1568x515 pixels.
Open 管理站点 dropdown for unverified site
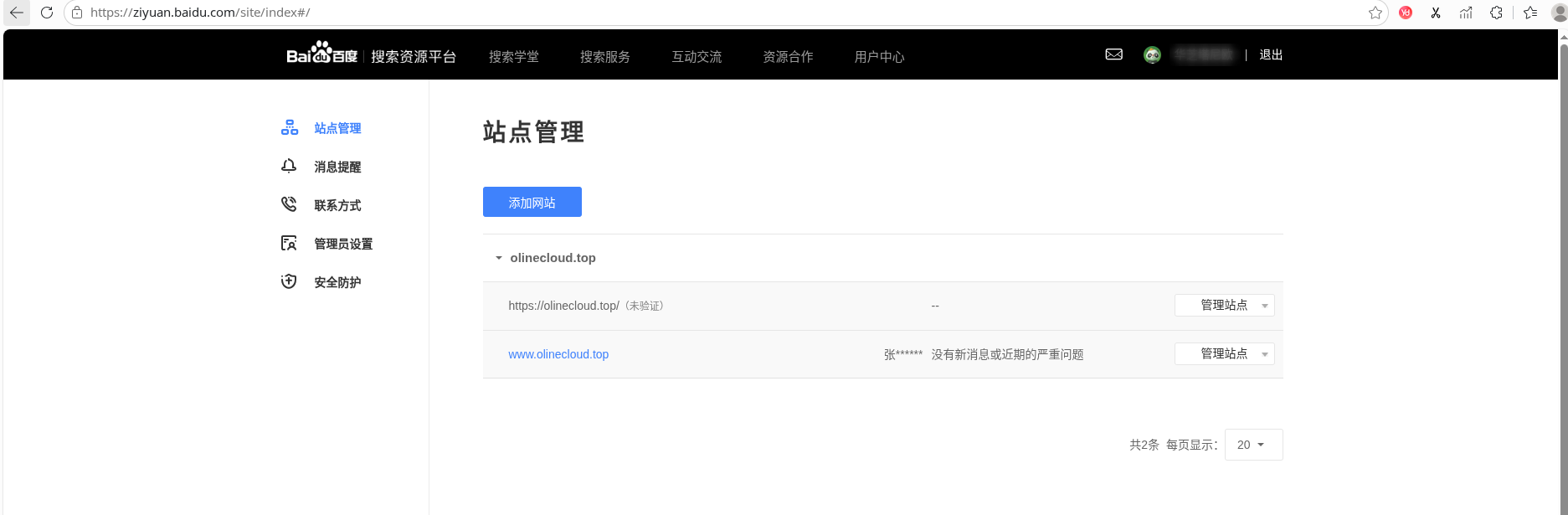[1224, 306]
